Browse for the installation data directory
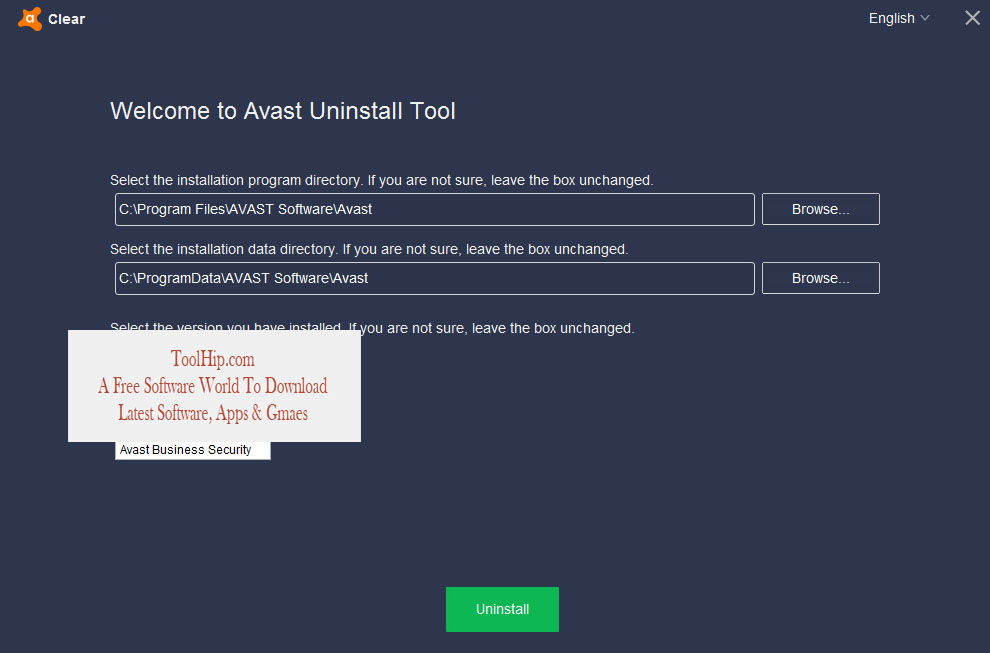This screenshot has height=653, width=990. (820, 278)
